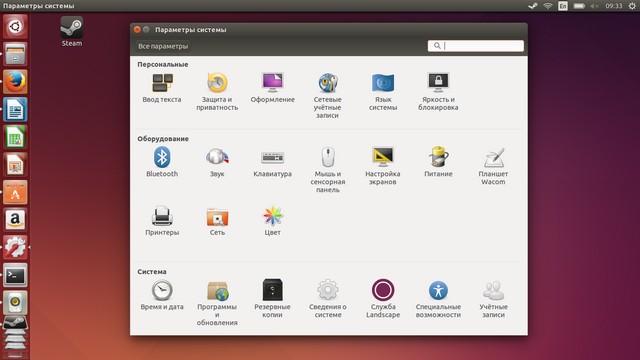
Task: Launch LibreOffice Impress from launcher
Action: pyautogui.click(x=15, y=164)
